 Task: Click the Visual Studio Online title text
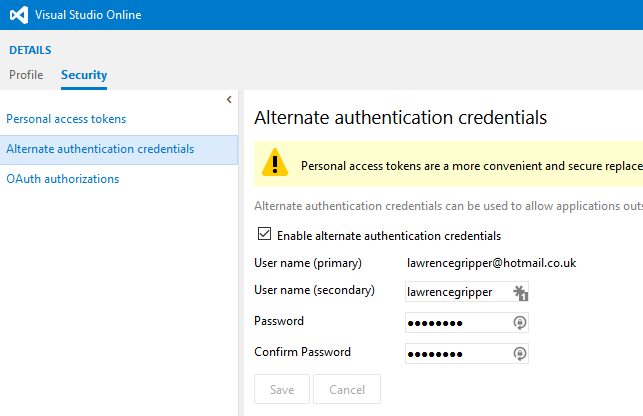click(88, 15)
